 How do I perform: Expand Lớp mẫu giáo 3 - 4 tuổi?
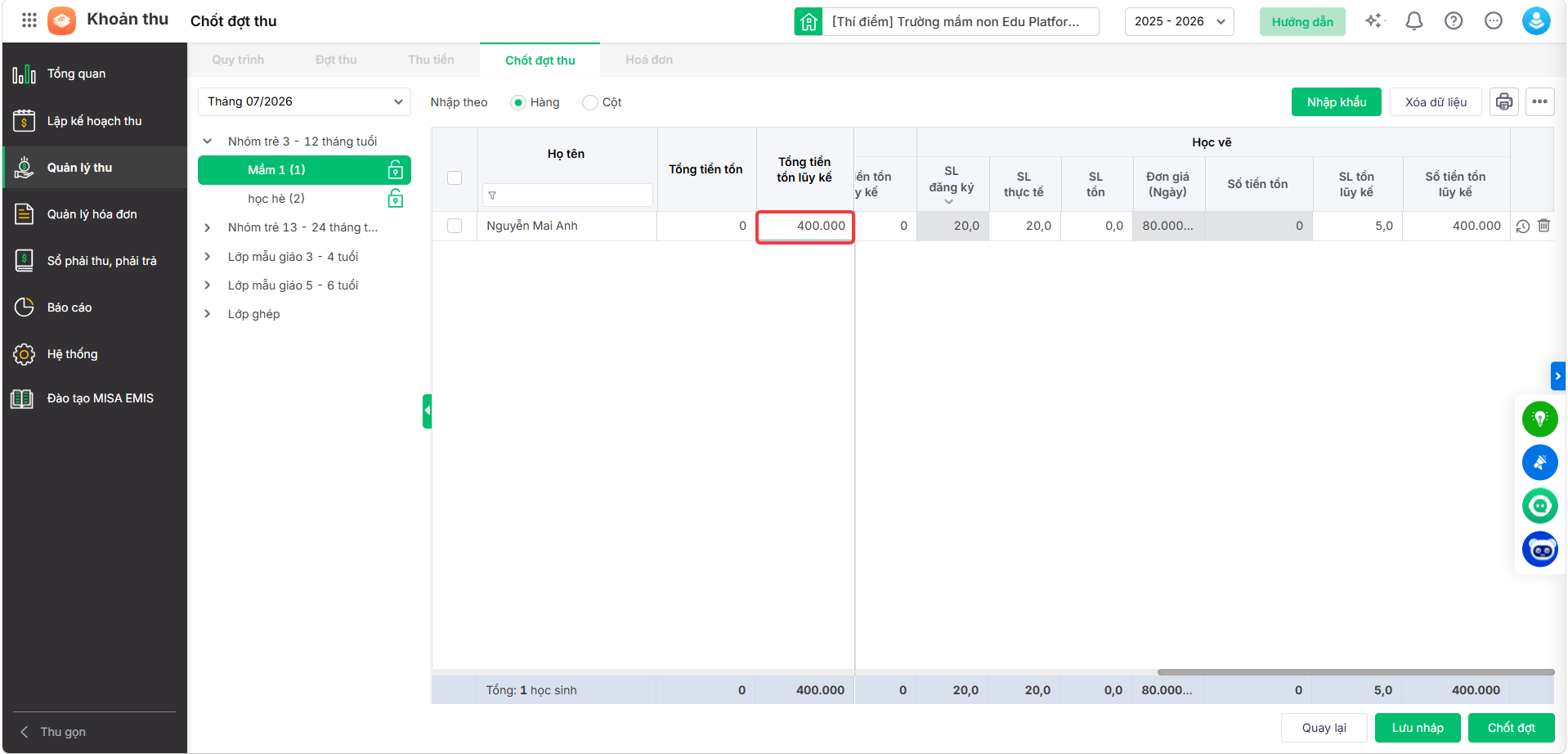pyautogui.click(x=208, y=257)
